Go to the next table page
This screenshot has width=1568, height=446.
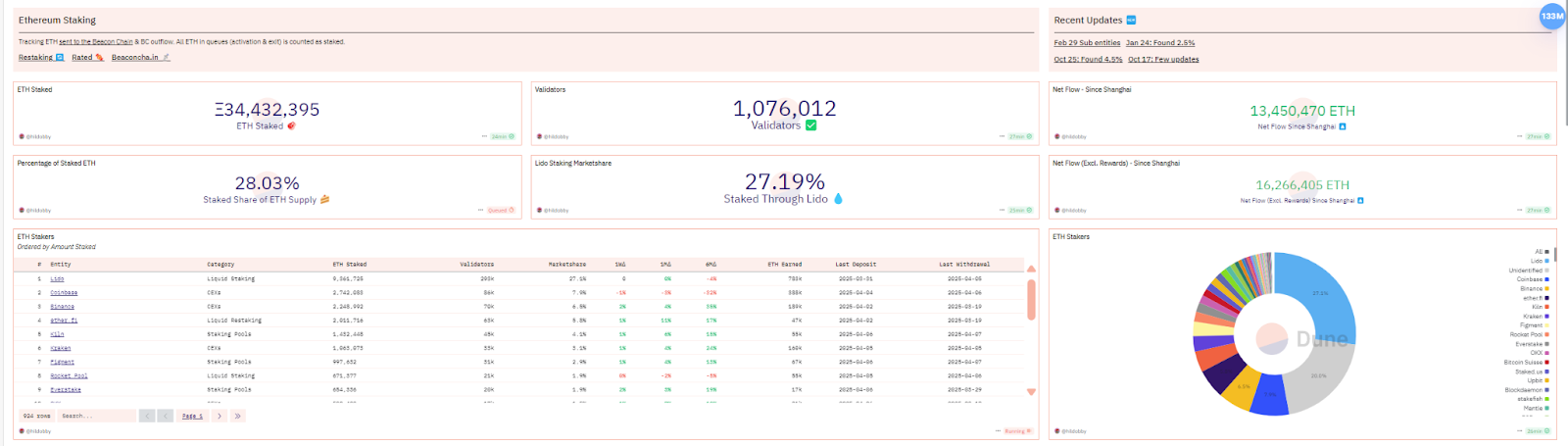(220, 416)
